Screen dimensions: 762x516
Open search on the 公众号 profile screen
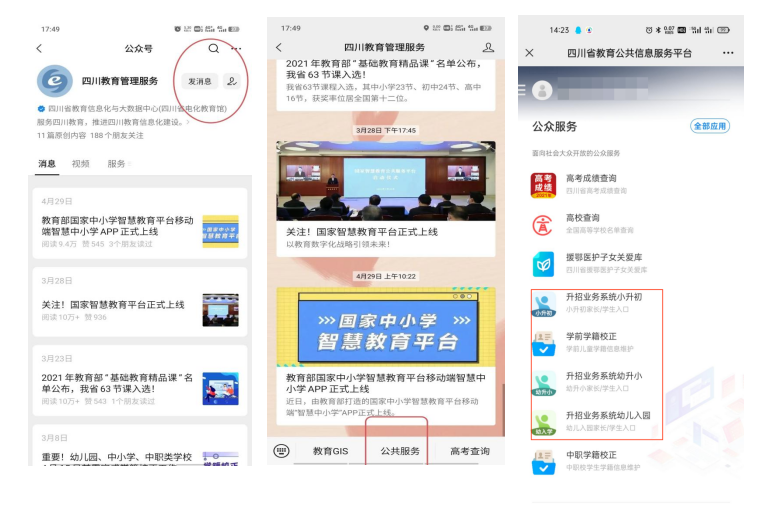[214, 48]
